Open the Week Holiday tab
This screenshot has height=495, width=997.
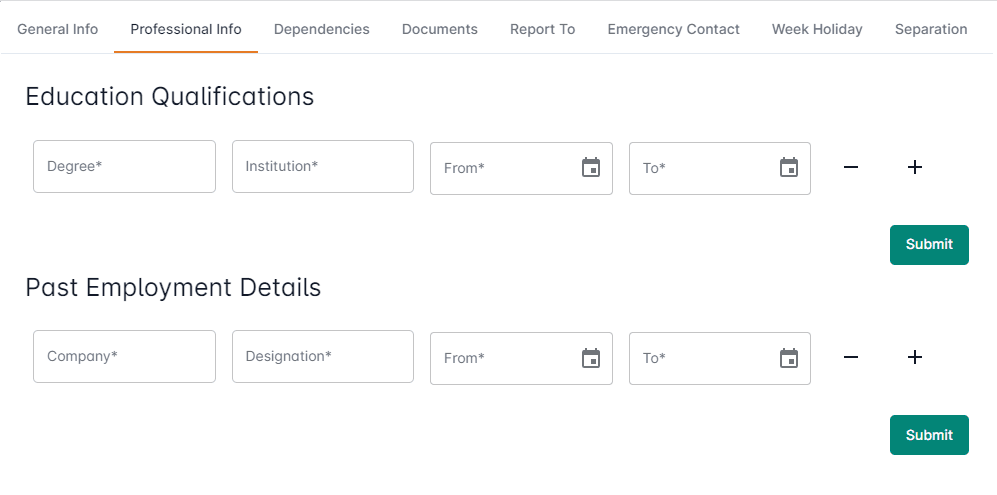coord(817,29)
